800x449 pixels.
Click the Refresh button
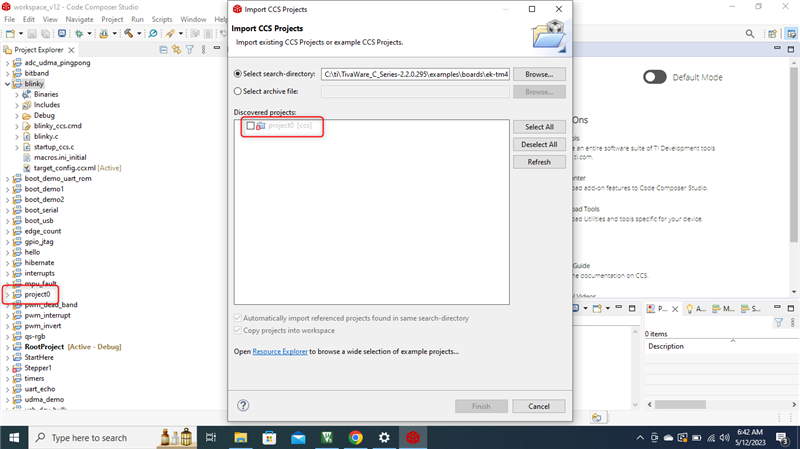[x=539, y=162]
